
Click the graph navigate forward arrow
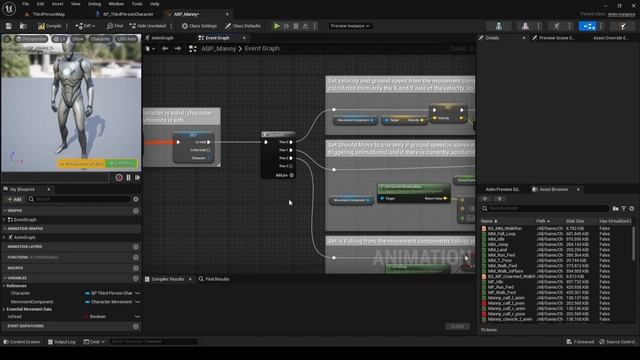click(178, 49)
